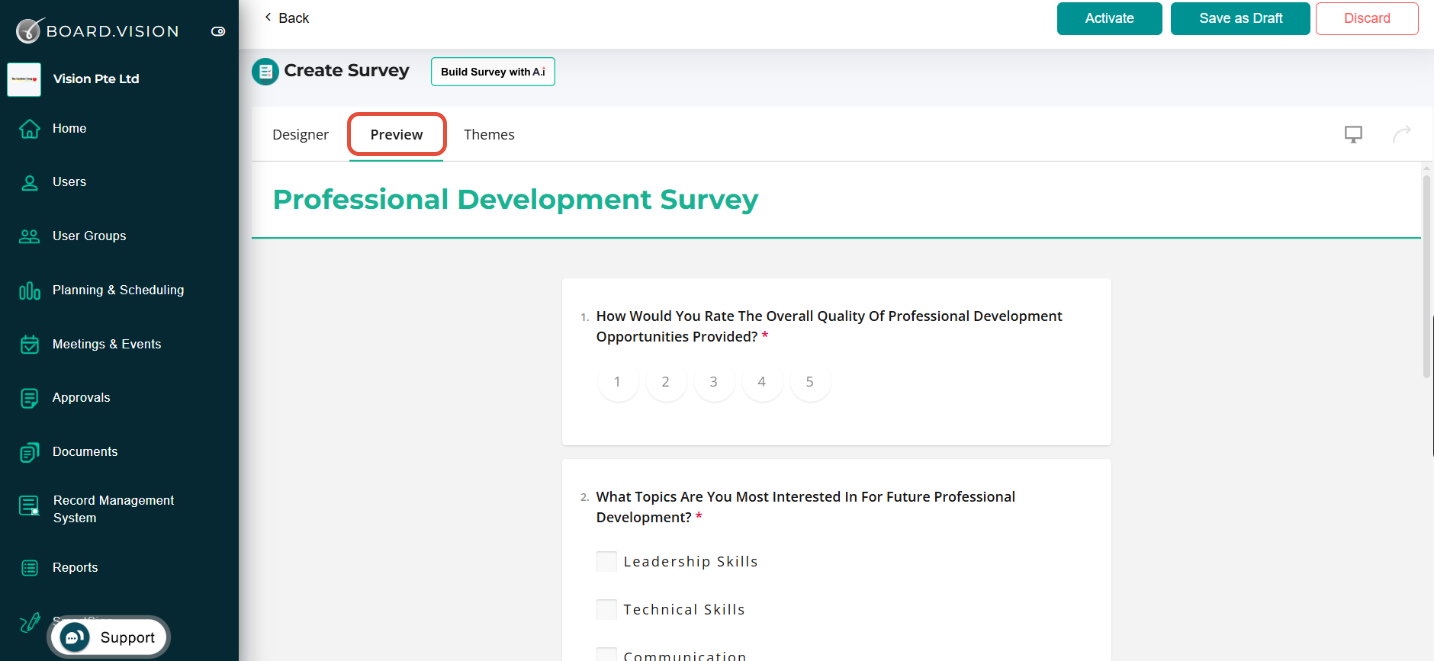Image resolution: width=1434 pixels, height=661 pixels.
Task: Open Meetings & Events
Action: (107, 344)
